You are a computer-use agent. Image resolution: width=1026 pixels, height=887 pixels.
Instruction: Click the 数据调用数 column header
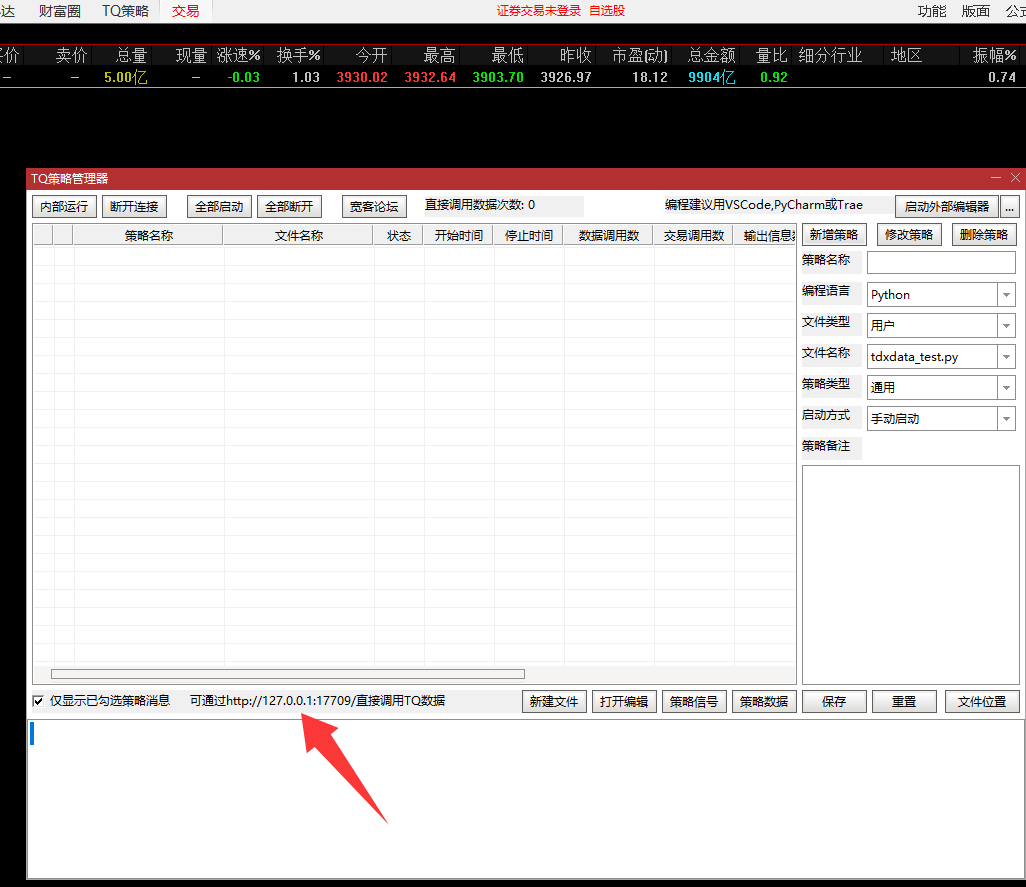pyautogui.click(x=609, y=235)
